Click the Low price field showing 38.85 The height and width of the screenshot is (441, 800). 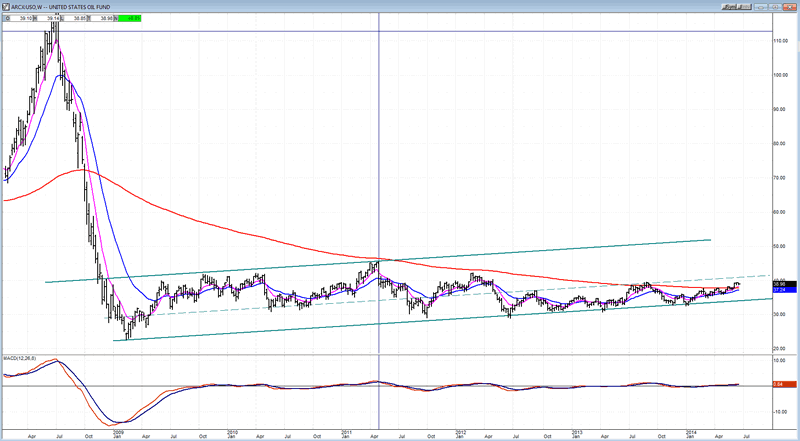75,18
